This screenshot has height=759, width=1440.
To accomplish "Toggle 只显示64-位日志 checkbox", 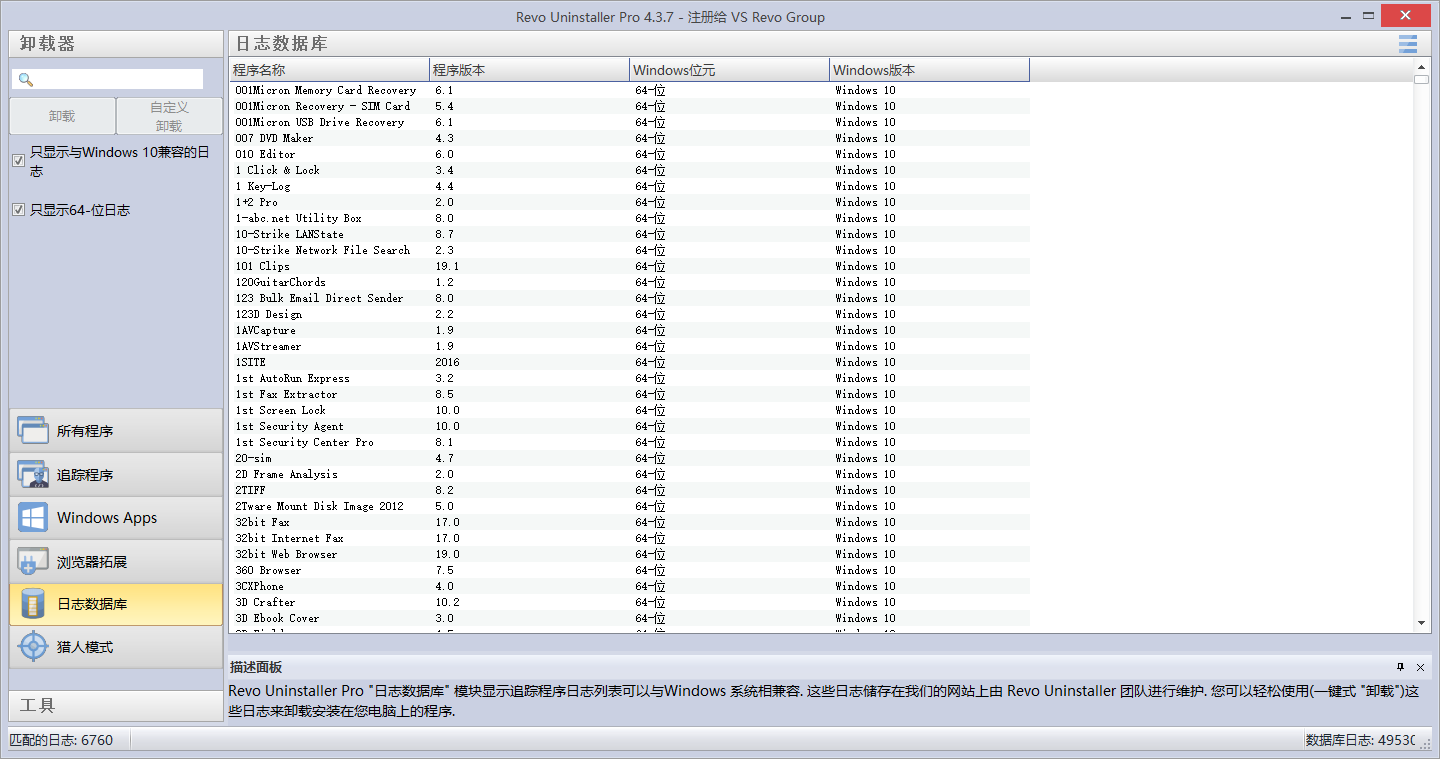I will click(18, 210).
